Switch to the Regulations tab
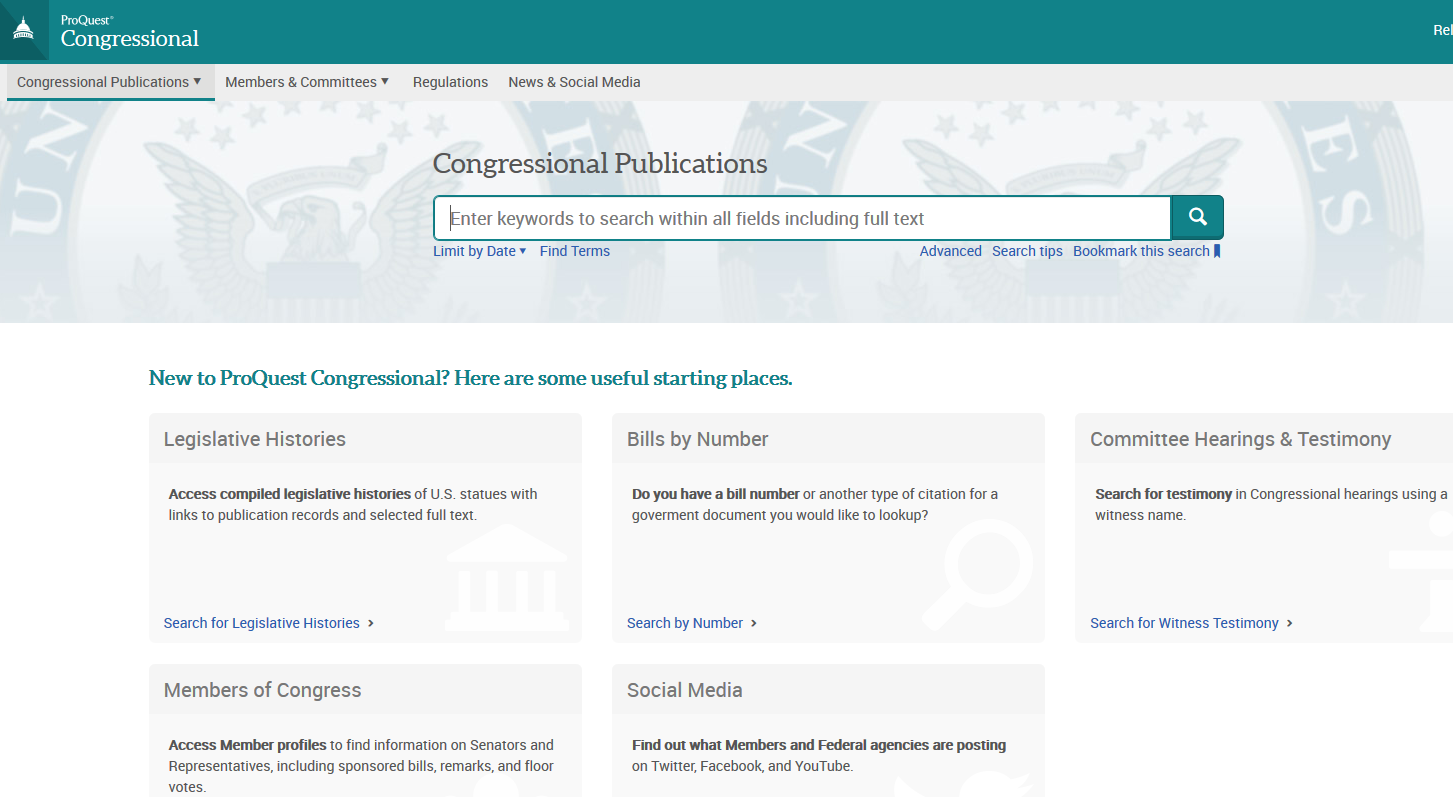This screenshot has height=797, width=1453. 450,82
